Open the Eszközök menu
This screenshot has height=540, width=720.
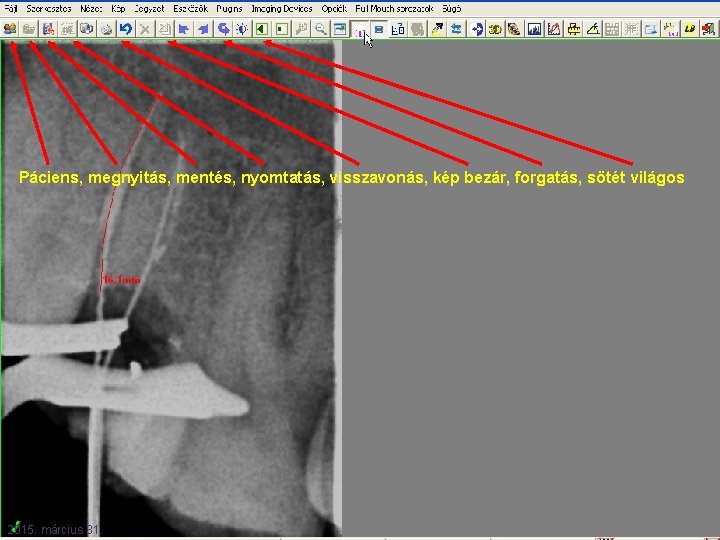pyautogui.click(x=191, y=9)
